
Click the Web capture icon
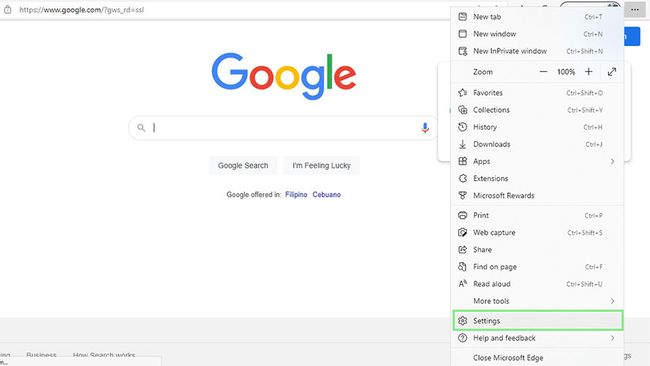463,233
